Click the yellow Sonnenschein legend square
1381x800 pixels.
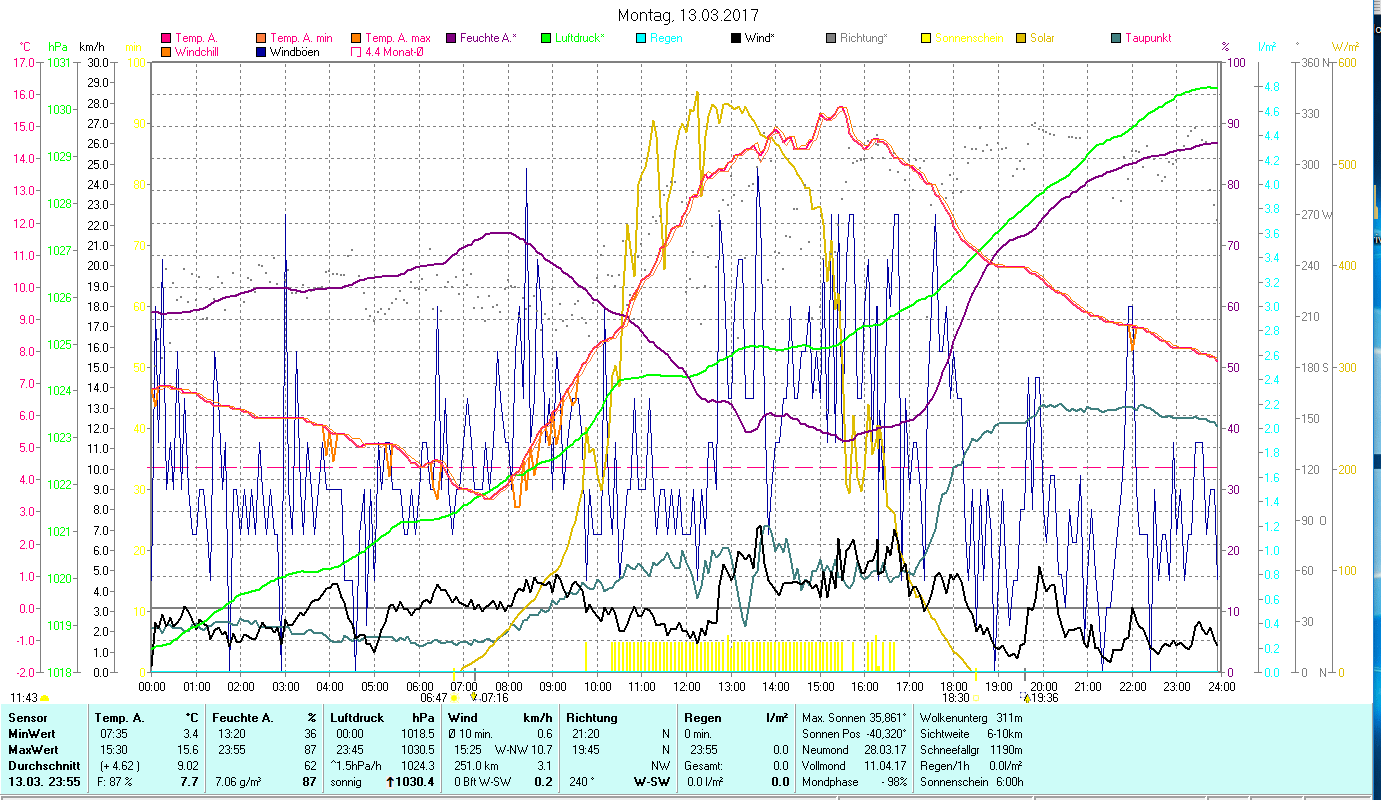(x=926, y=39)
